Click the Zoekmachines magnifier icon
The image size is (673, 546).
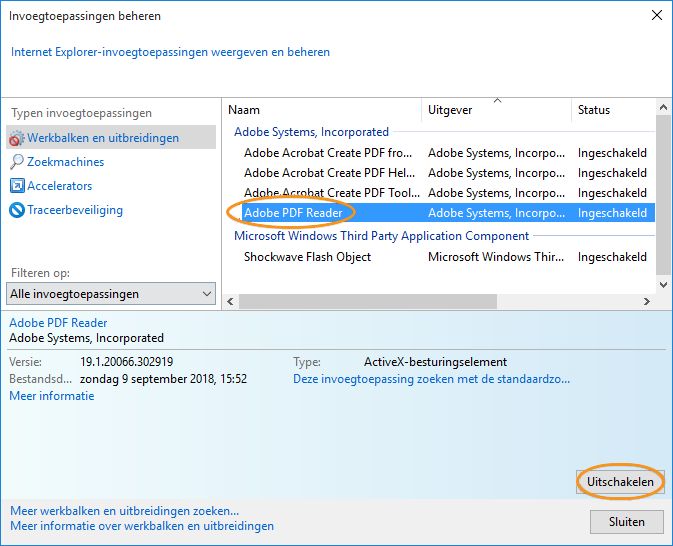pyautogui.click(x=17, y=162)
